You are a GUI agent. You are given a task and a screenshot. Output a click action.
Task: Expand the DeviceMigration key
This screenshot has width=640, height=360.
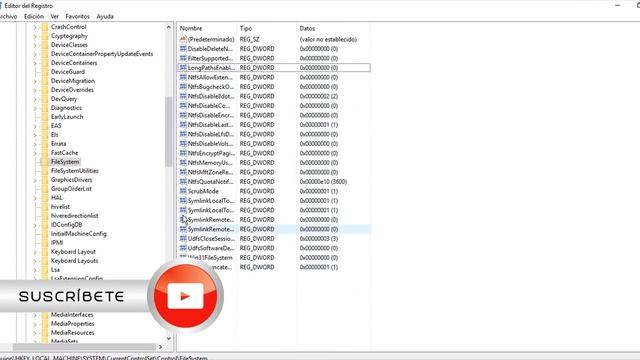tap(35, 81)
